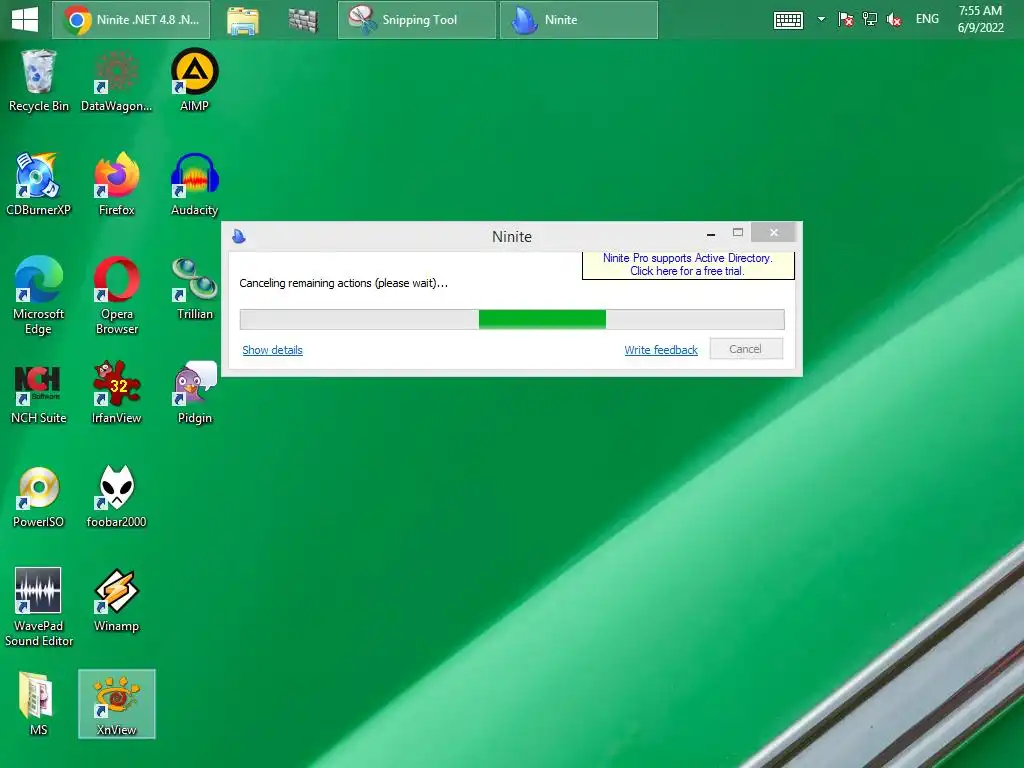
Task: Switch to Snipping Tool in taskbar
Action: tap(417, 20)
